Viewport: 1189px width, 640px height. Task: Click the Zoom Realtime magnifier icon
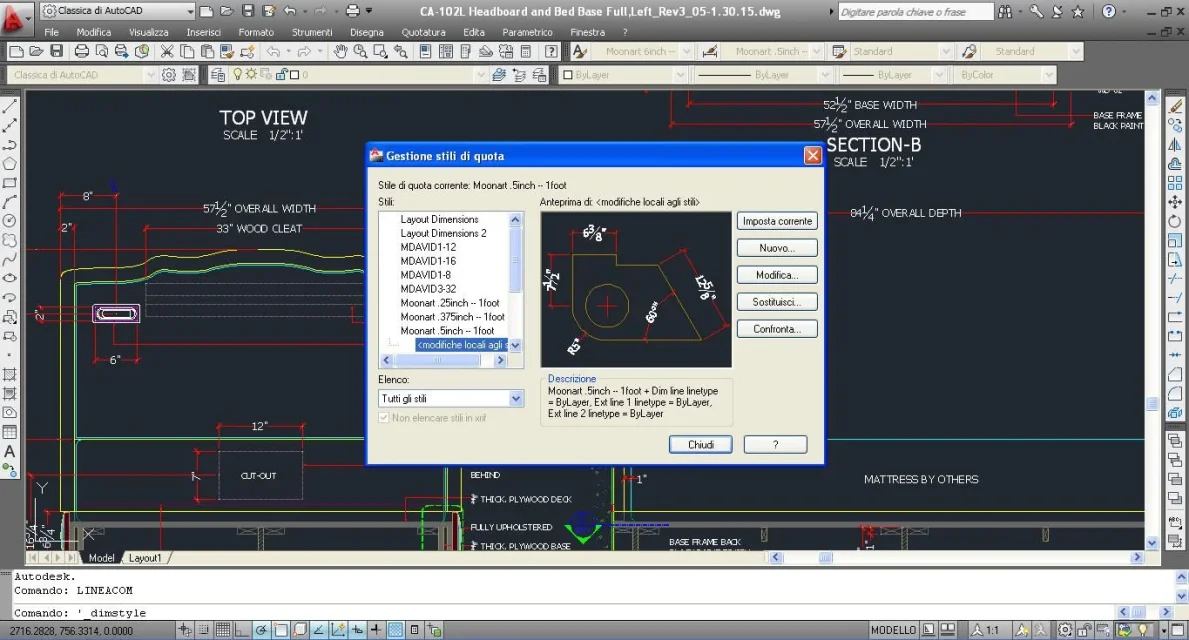[x=360, y=51]
